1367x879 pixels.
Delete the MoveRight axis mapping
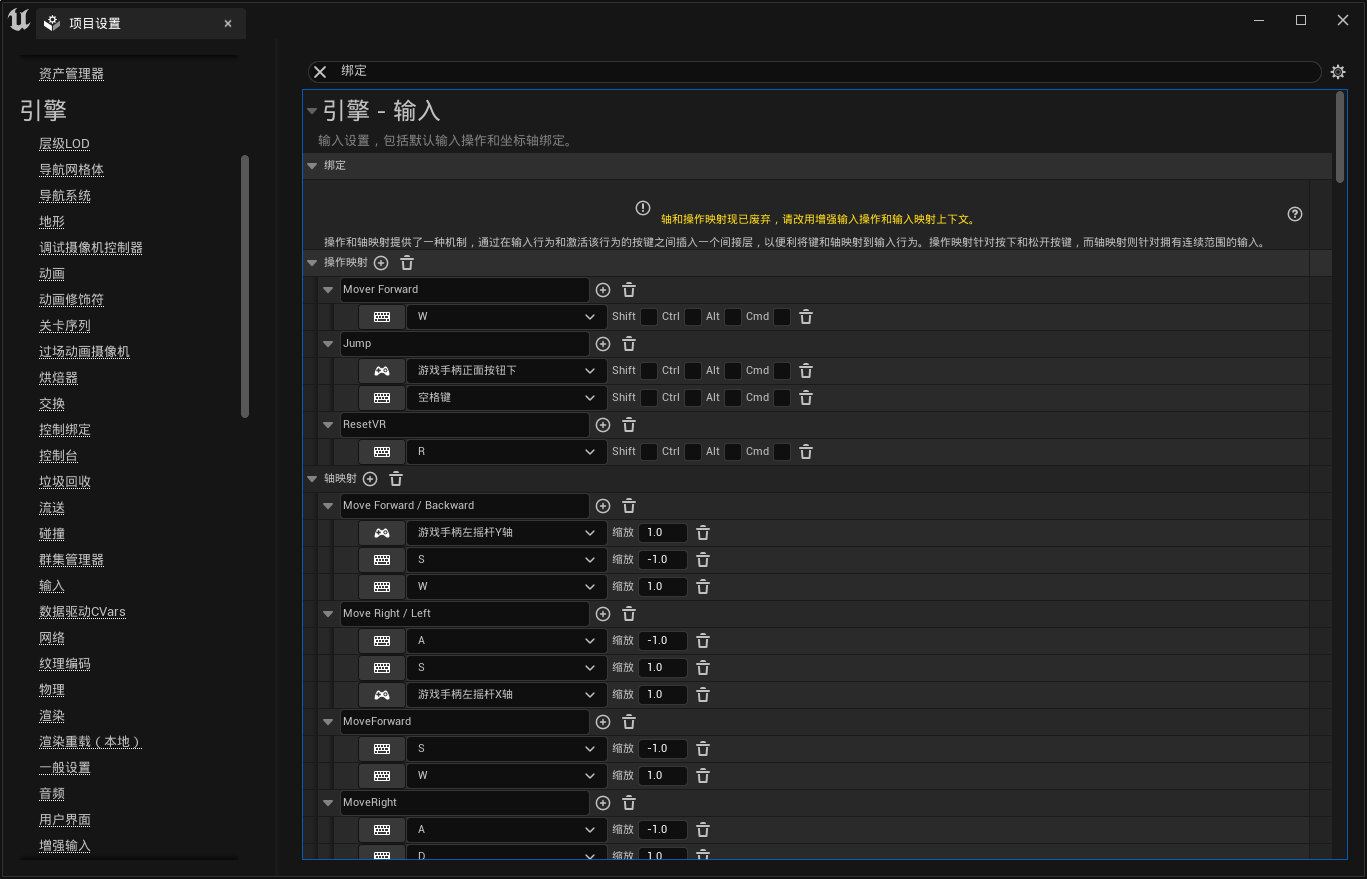tap(629, 803)
